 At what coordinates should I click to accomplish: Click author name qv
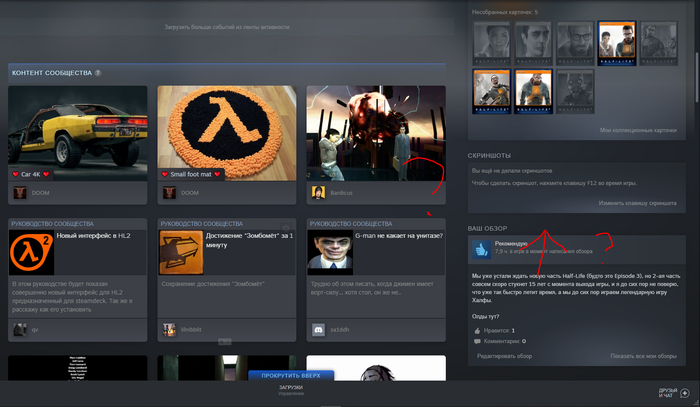click(35, 330)
